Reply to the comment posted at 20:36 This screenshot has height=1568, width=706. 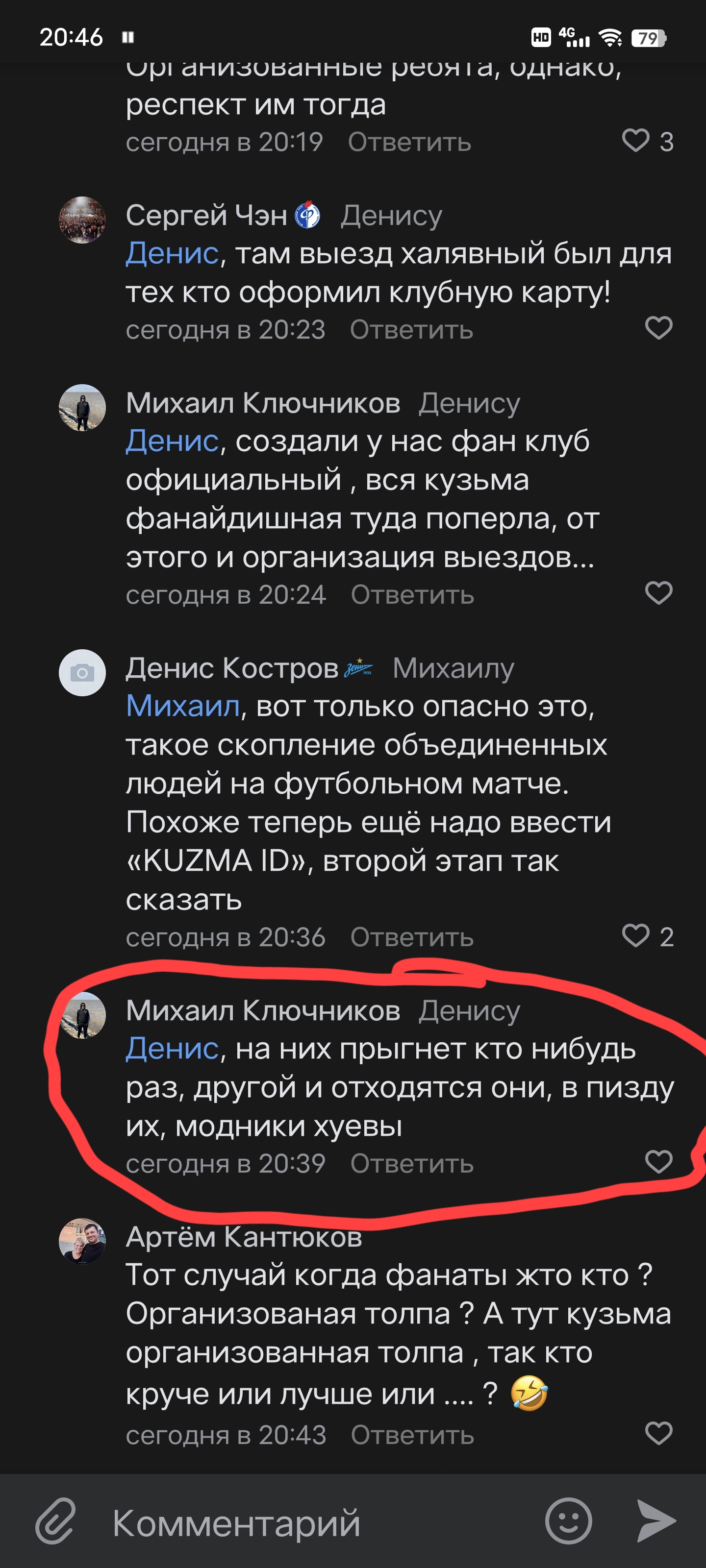point(412,937)
